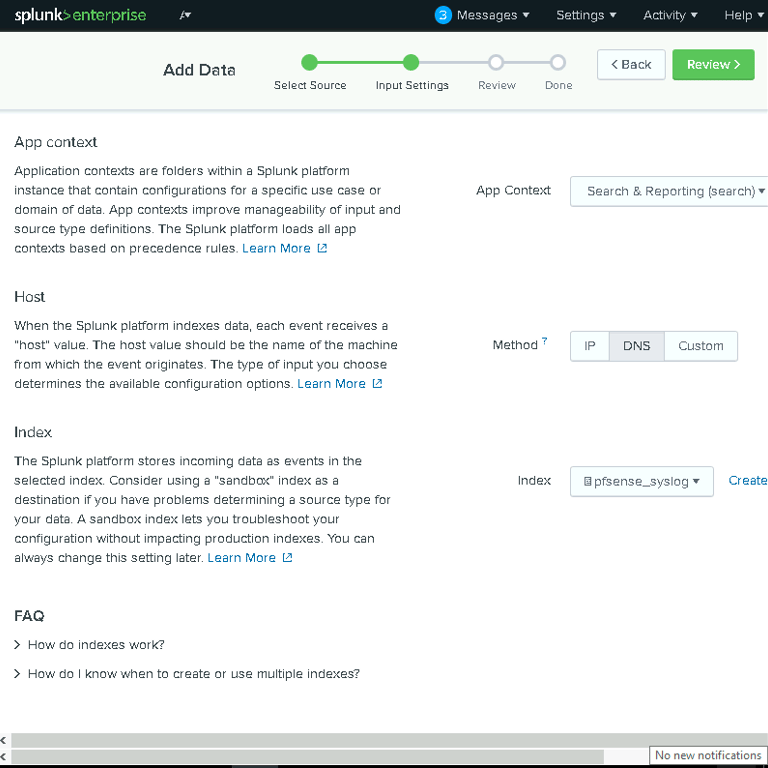Open the activity indicator icon near the logo
The image size is (768, 768).
click(x=185, y=15)
